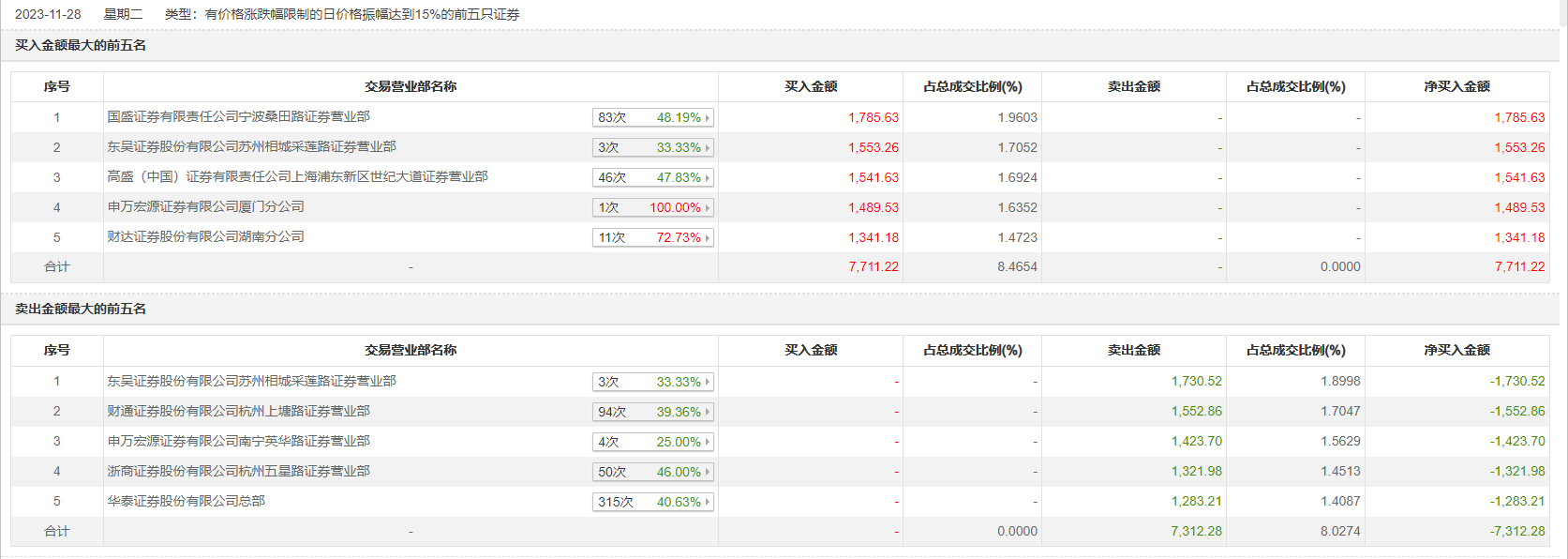
Task: Expand the 4次 25.00% stats box
Action: point(653,442)
